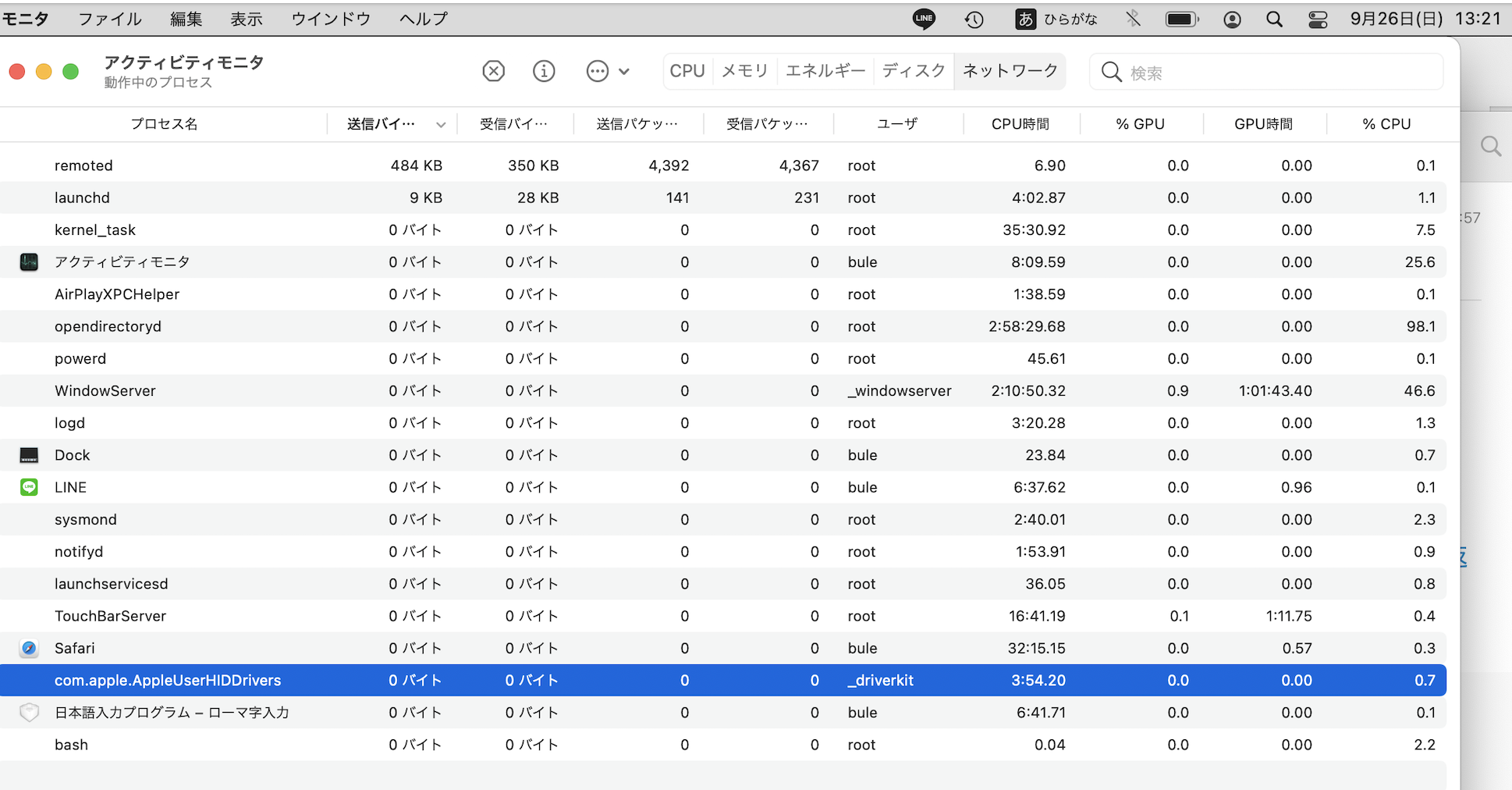Open the ディスク tab

tap(914, 71)
